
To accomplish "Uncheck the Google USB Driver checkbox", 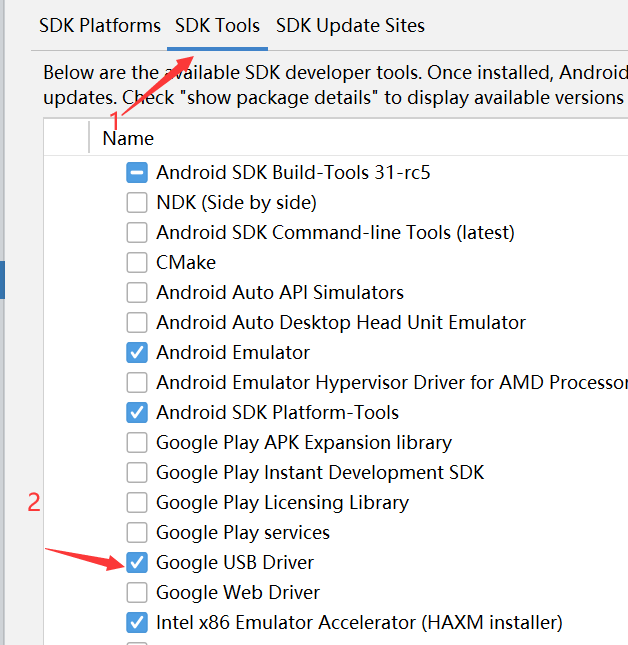I will (x=137, y=563).
